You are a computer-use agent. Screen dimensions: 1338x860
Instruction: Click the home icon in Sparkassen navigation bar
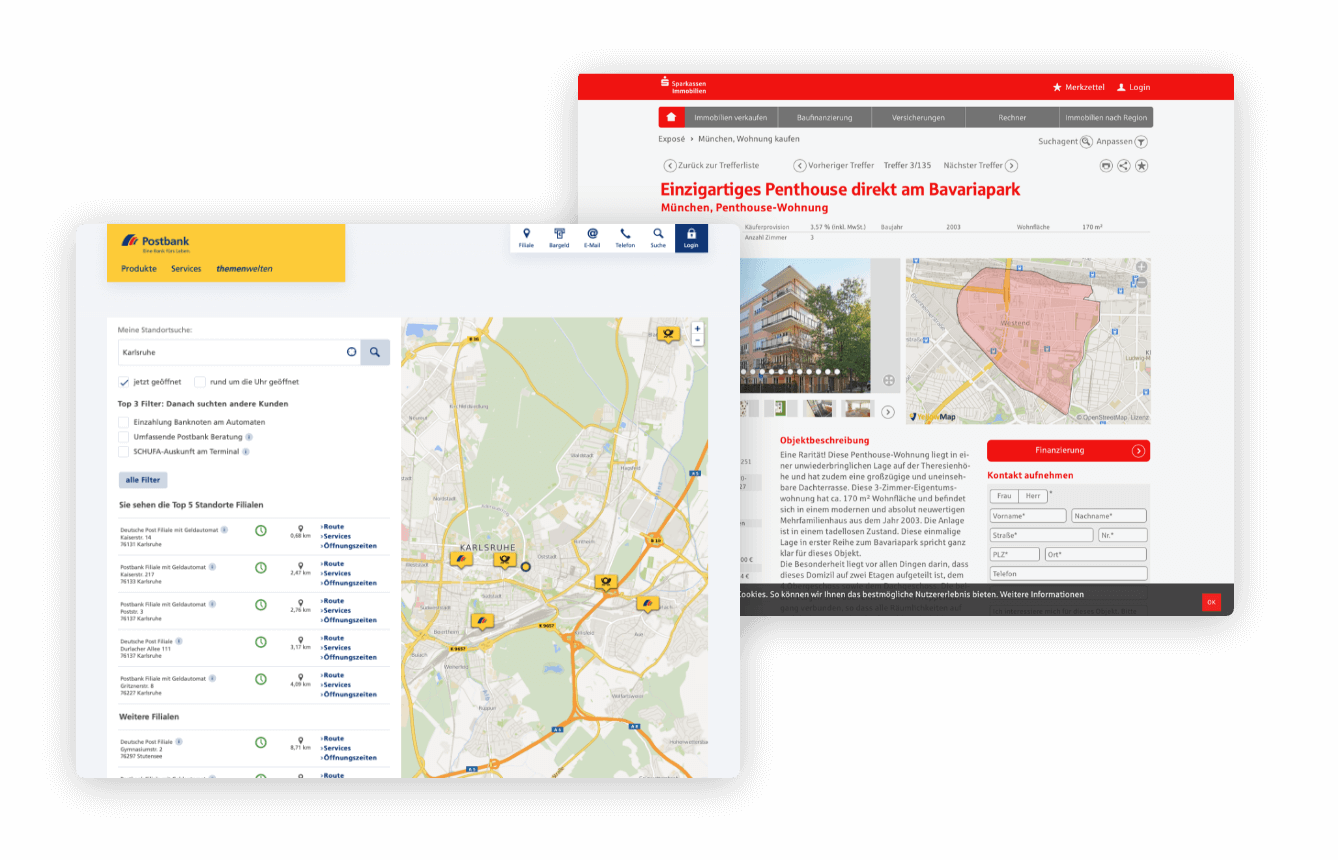[x=671, y=117]
